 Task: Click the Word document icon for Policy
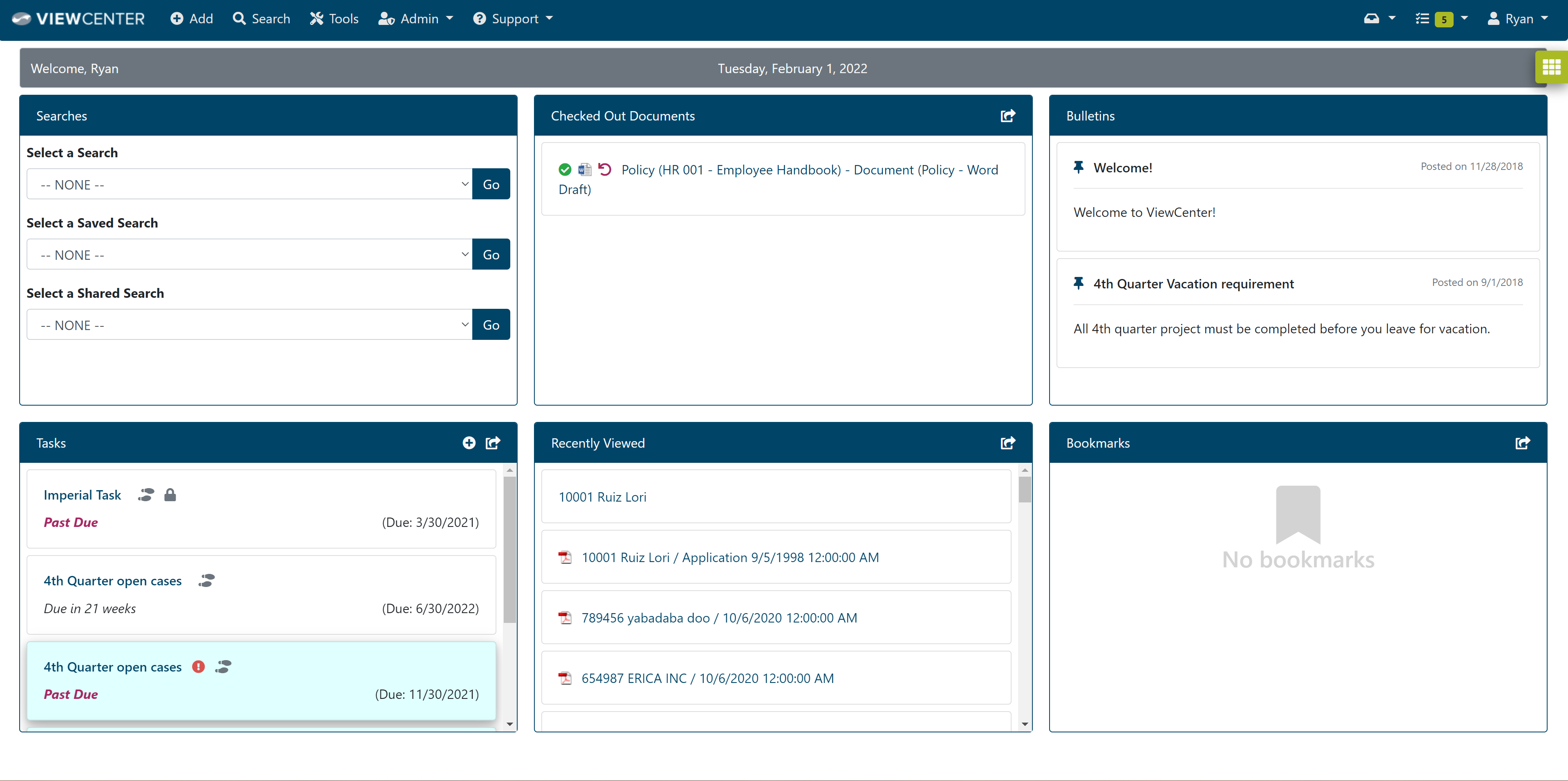[584, 170]
